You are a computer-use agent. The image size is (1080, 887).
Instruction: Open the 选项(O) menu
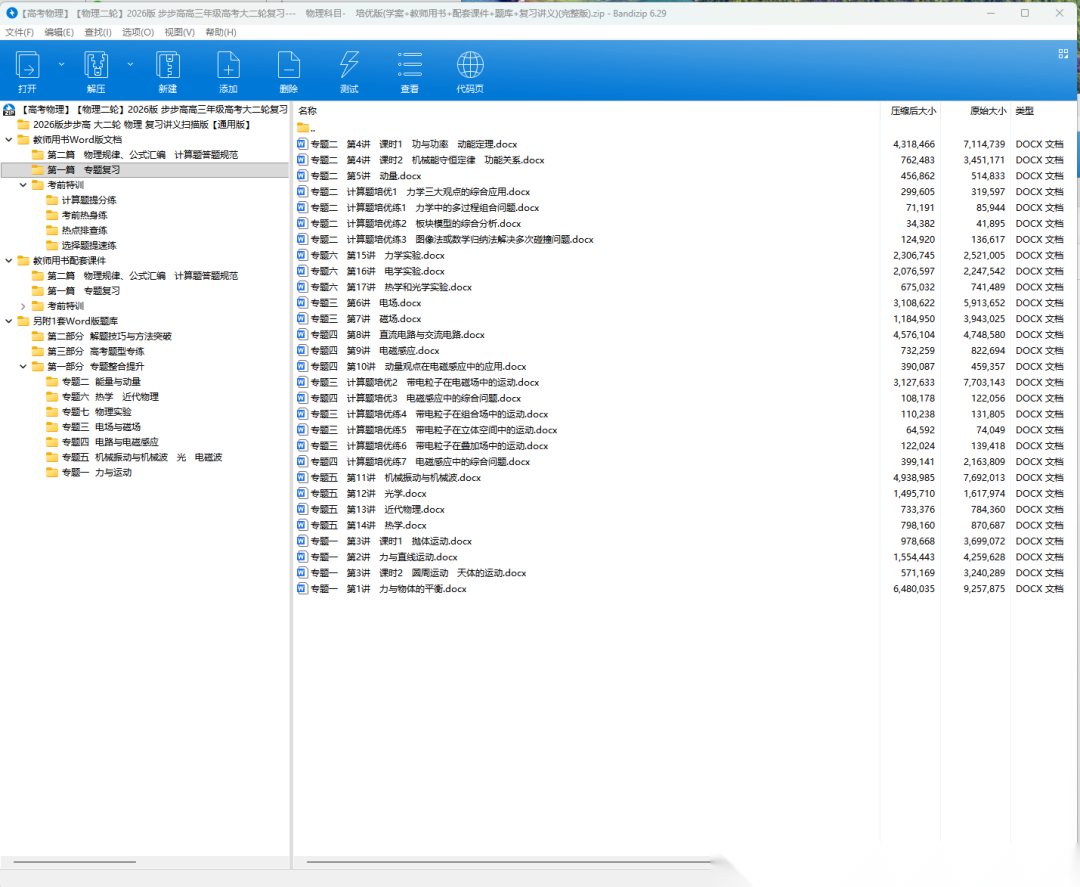coord(138,32)
